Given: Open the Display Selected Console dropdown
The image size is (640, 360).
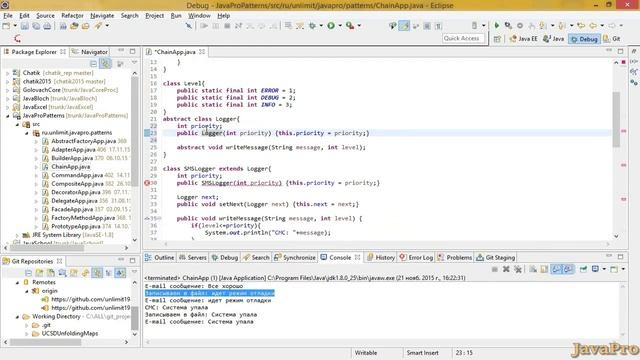Looking at the screenshot, I should (604, 269).
